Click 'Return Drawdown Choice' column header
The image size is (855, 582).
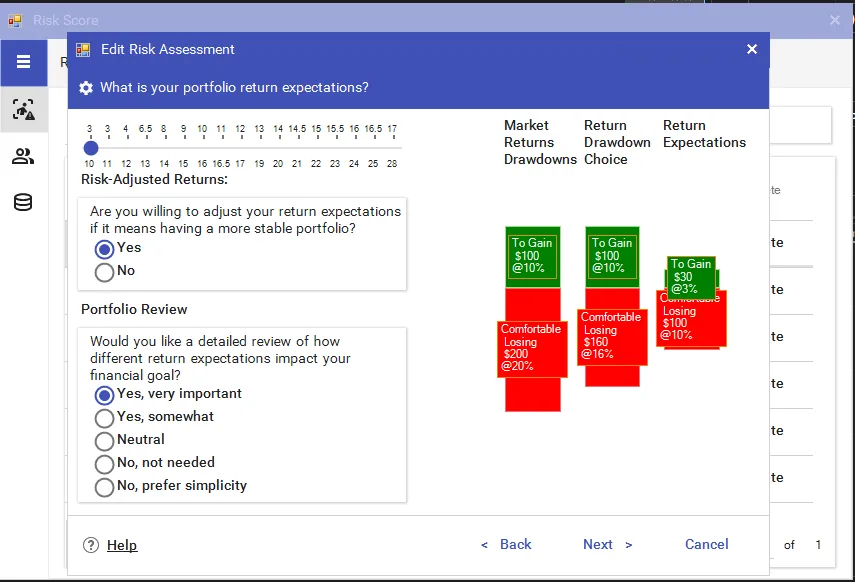coord(617,142)
